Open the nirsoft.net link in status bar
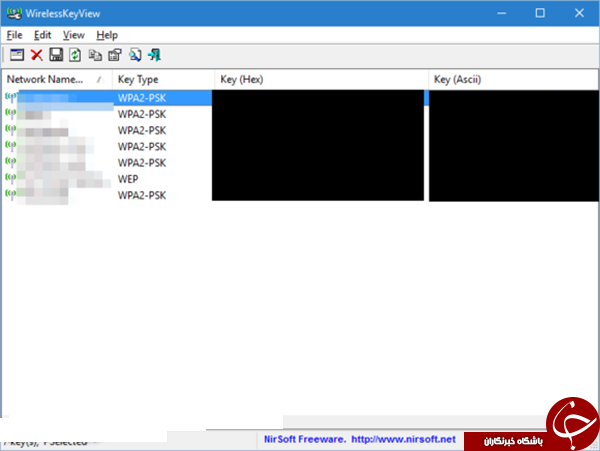This screenshot has width=600, height=451. point(403,439)
